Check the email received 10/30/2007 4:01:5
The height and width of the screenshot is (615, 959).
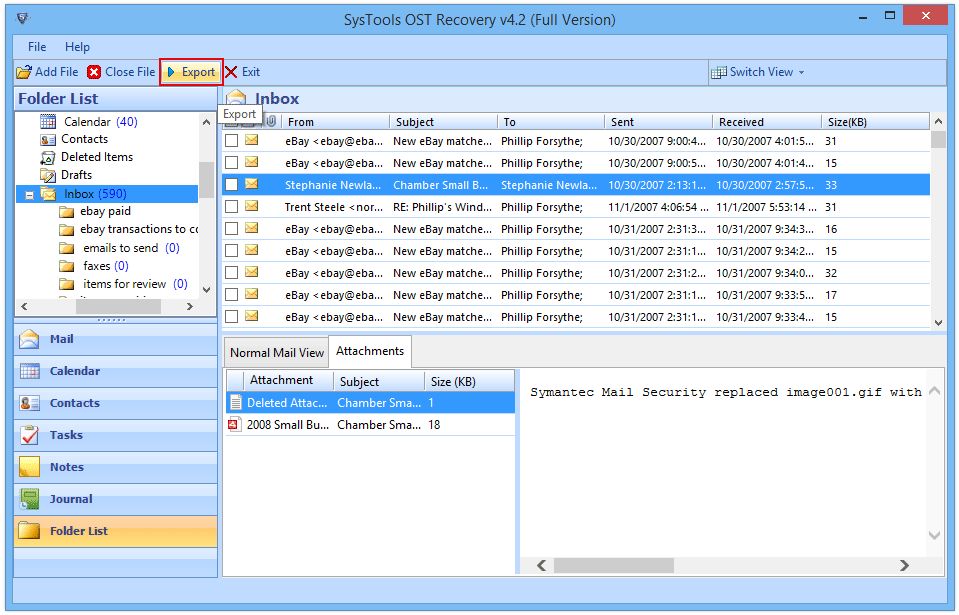click(231, 141)
